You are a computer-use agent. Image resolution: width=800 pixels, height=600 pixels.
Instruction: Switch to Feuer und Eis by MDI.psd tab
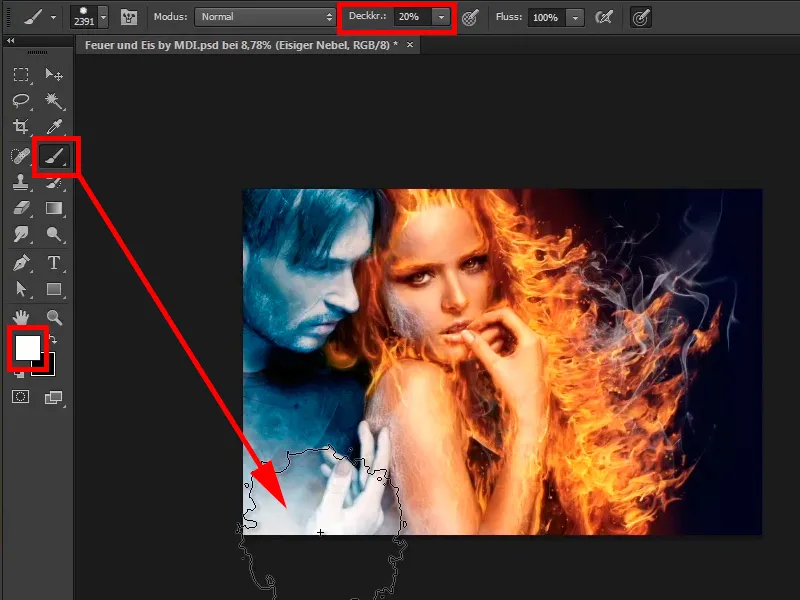tap(241, 45)
